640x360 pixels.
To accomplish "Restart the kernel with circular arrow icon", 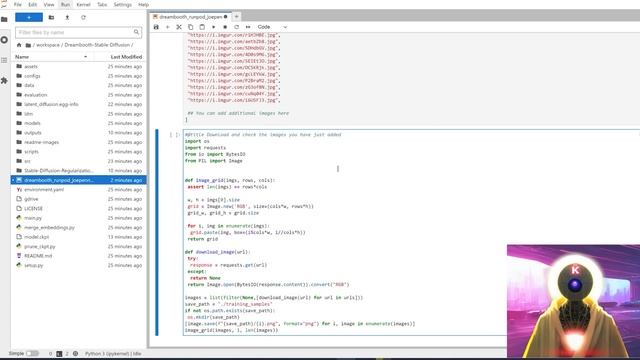I will coord(236,27).
